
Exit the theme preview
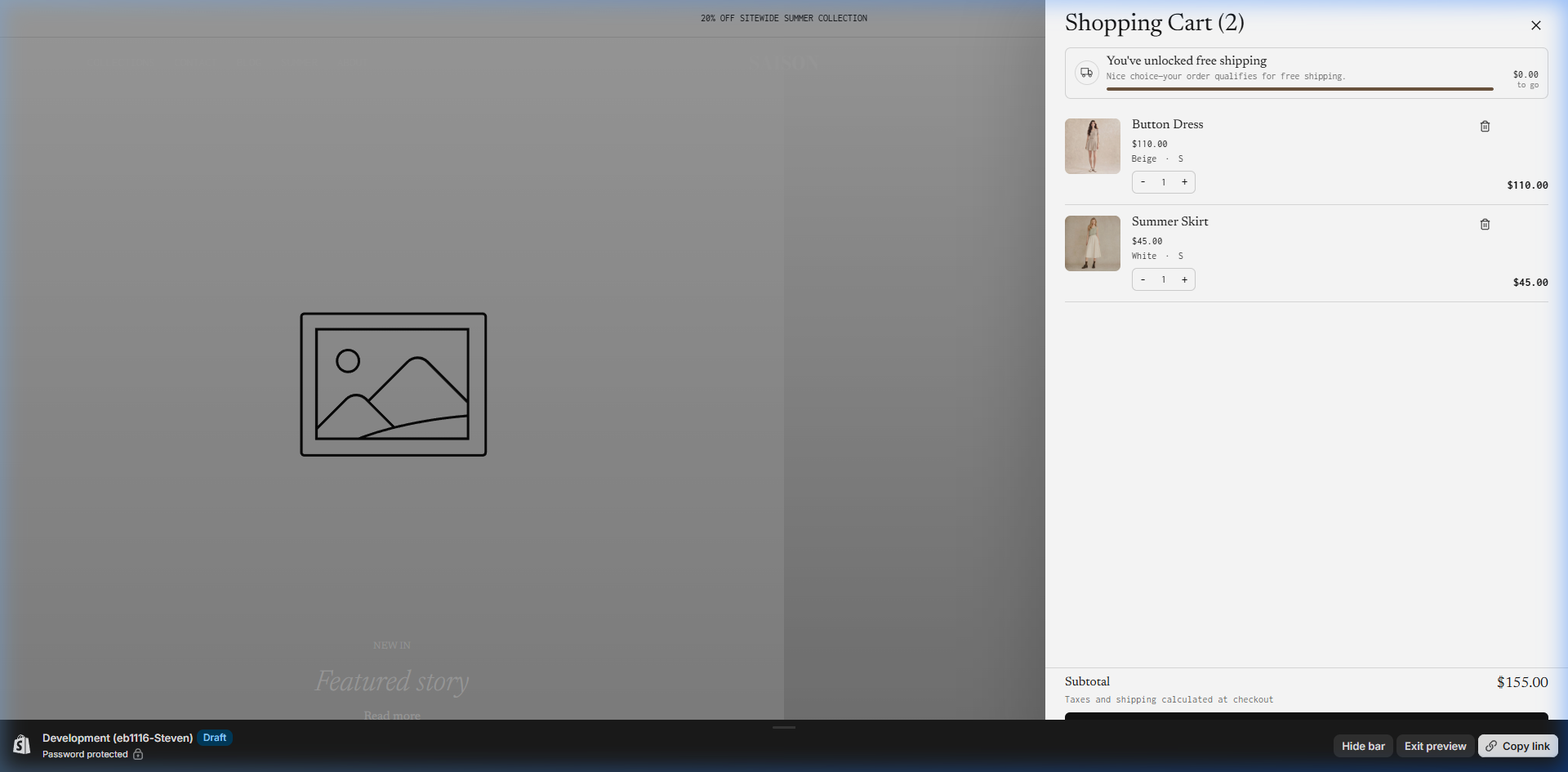1435,746
